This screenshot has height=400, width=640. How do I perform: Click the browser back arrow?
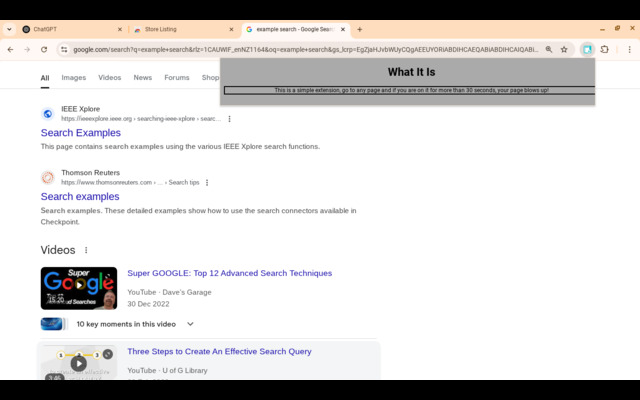(11, 49)
